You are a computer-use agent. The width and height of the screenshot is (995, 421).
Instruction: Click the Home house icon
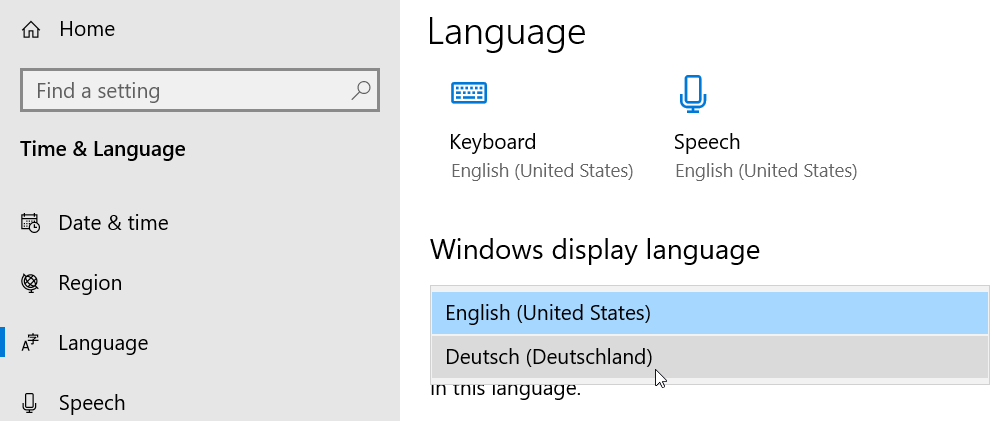point(30,29)
